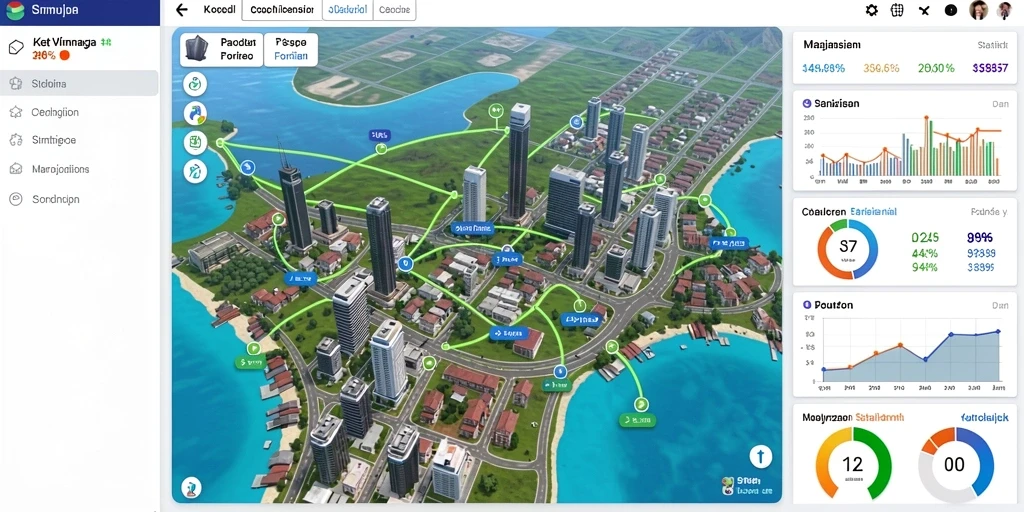Switch to the Coochilcensior tab
Image resolution: width=1024 pixels, height=512 pixels.
click(281, 10)
